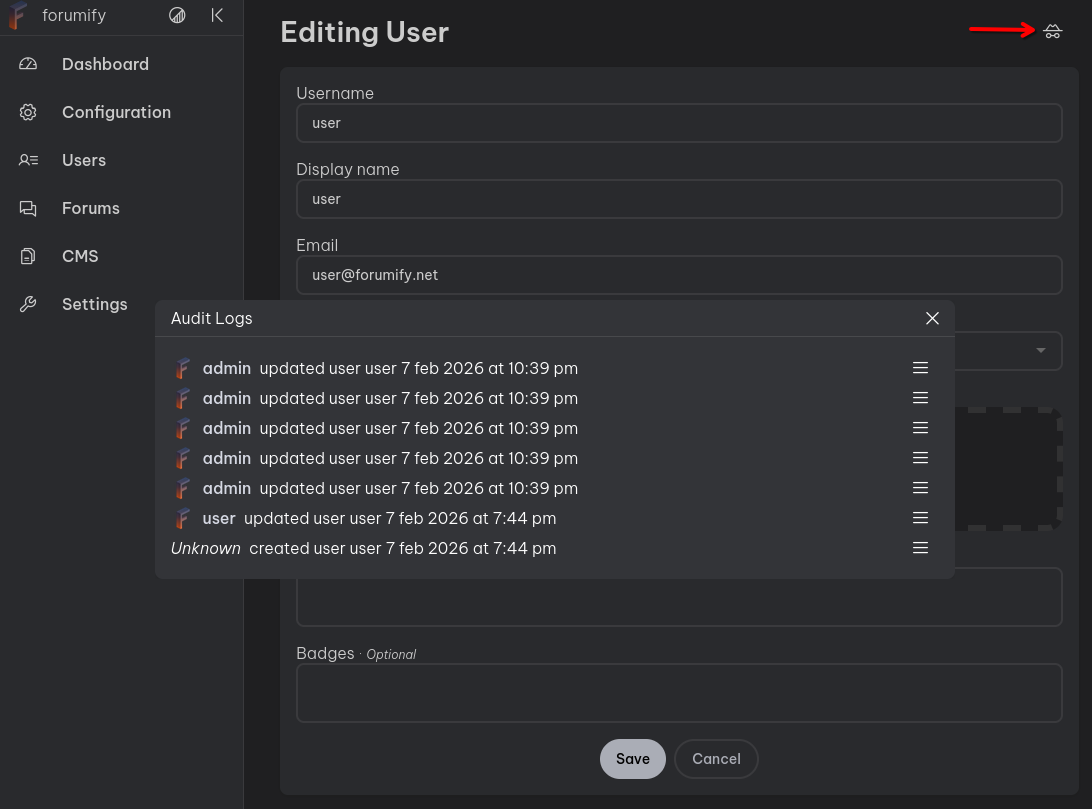This screenshot has width=1092, height=809.
Task: Open details menu for first admin log
Action: pyautogui.click(x=920, y=368)
